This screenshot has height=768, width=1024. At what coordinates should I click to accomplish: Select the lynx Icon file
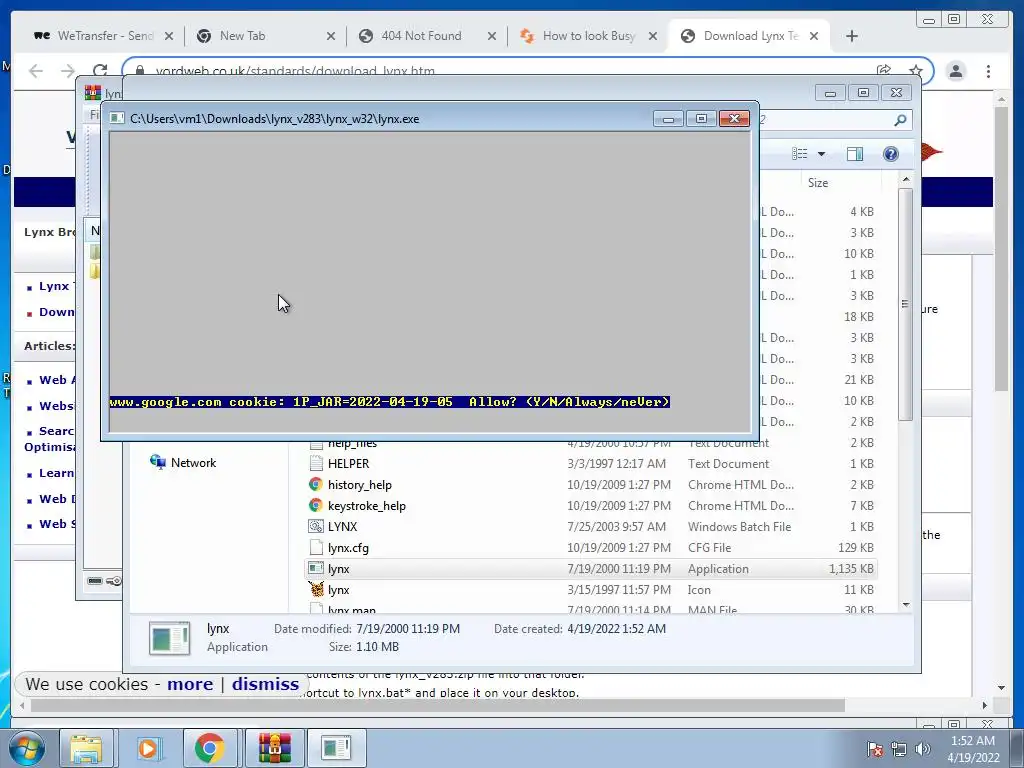(x=591, y=590)
